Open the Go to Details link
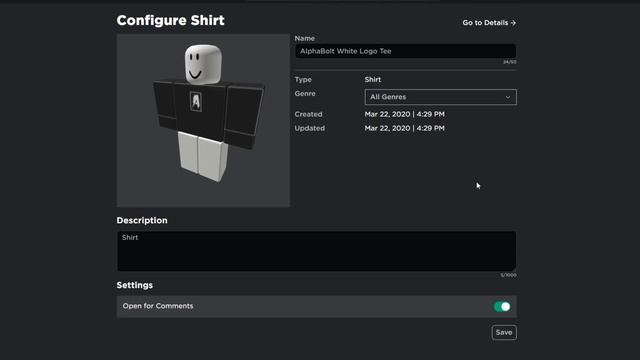Screen dimensions: 640x360 click(489, 23)
